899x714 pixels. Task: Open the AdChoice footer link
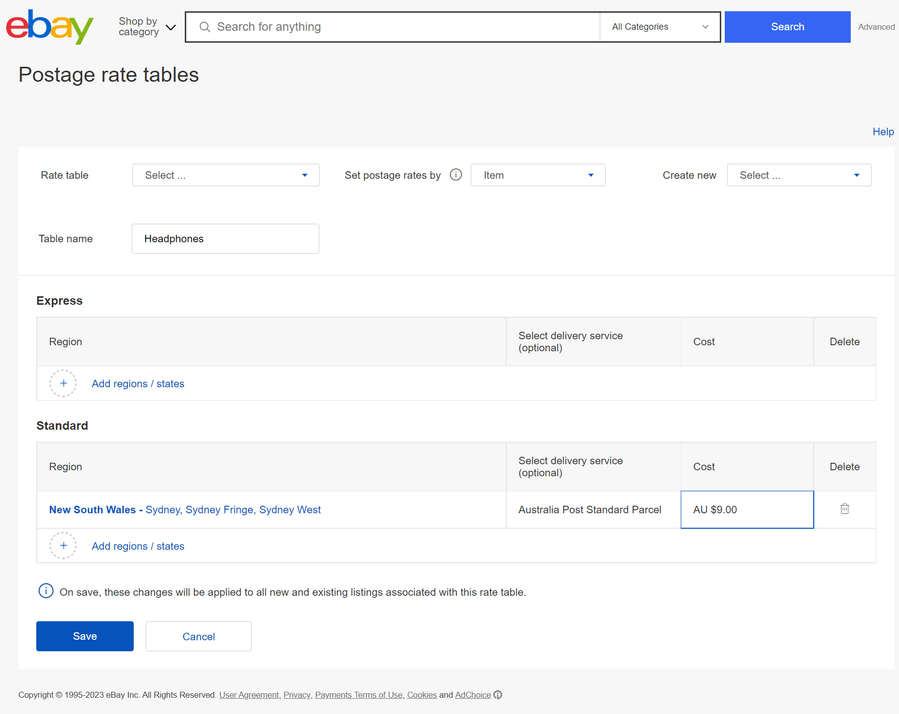[473, 695]
